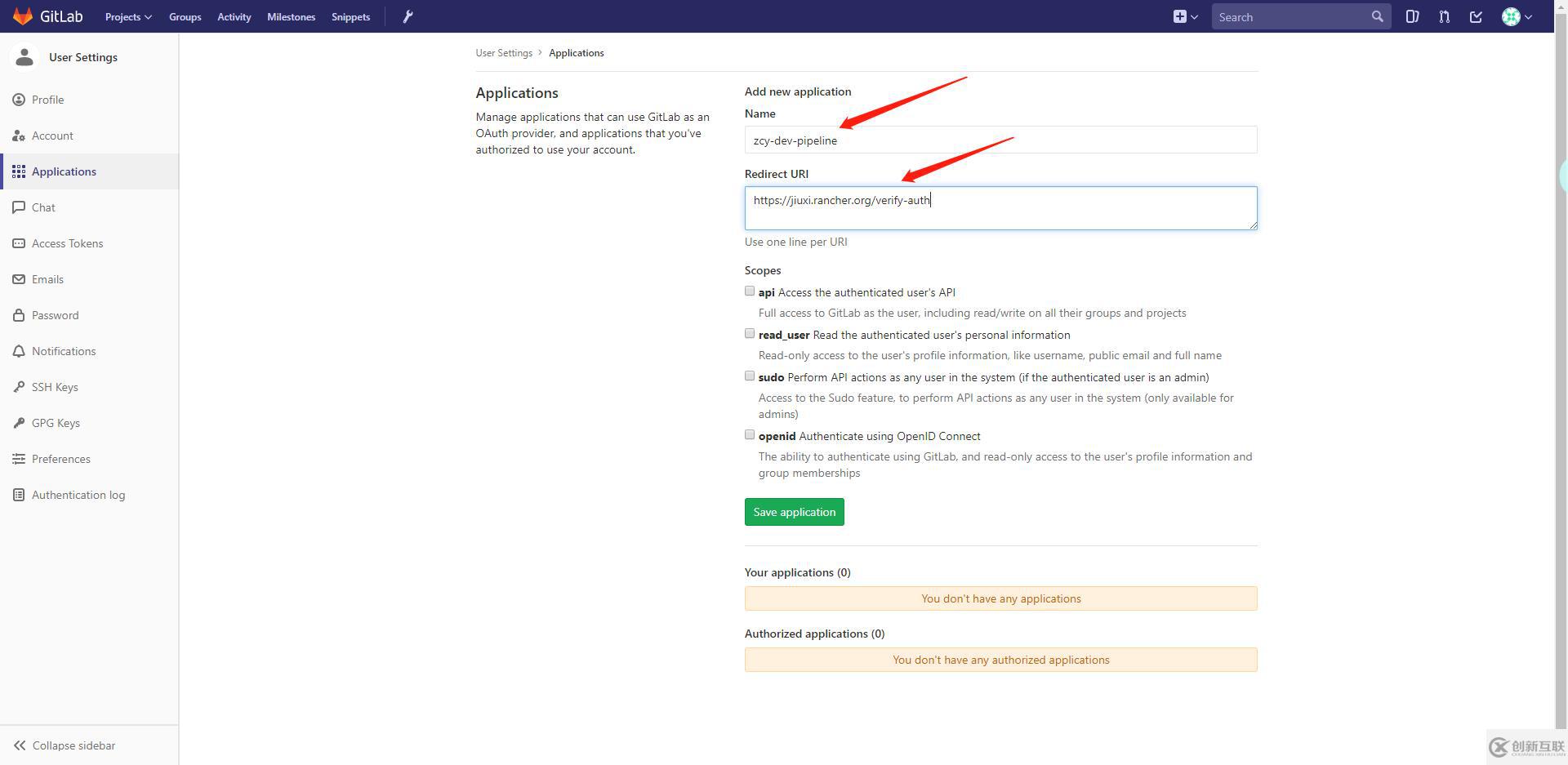Click the Account sidebar icon

(x=19, y=136)
